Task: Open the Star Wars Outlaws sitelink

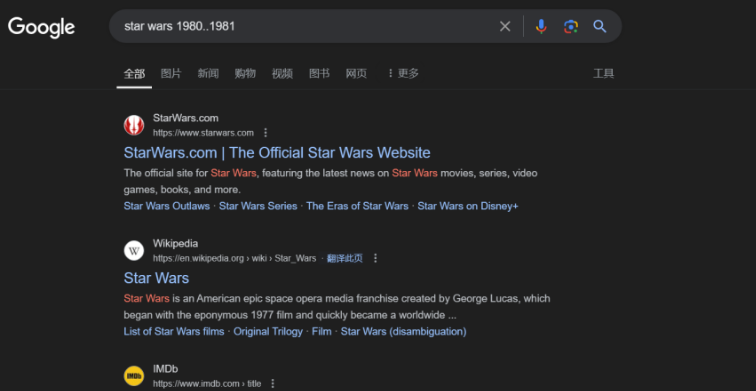Action: 166,206
